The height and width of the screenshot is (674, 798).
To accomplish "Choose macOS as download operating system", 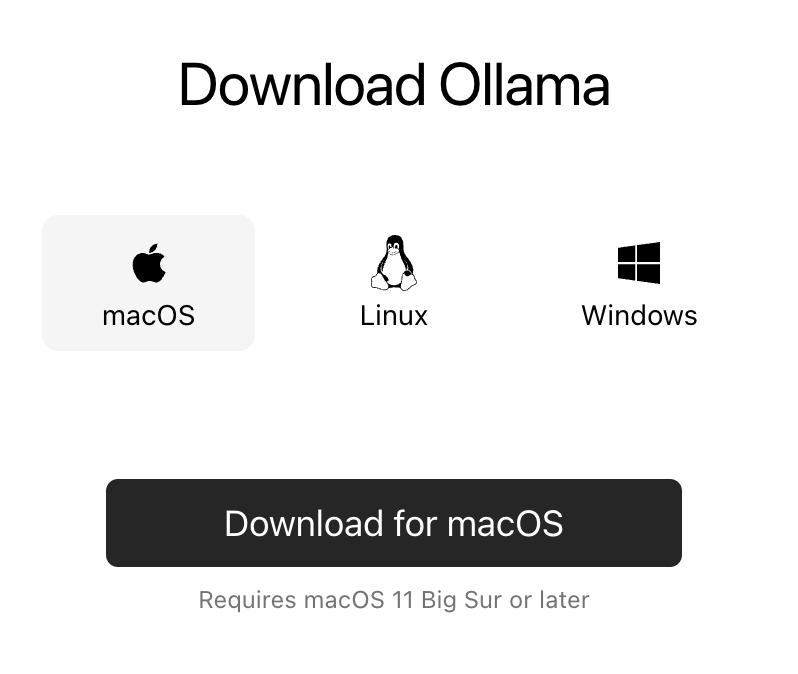I will tap(149, 283).
